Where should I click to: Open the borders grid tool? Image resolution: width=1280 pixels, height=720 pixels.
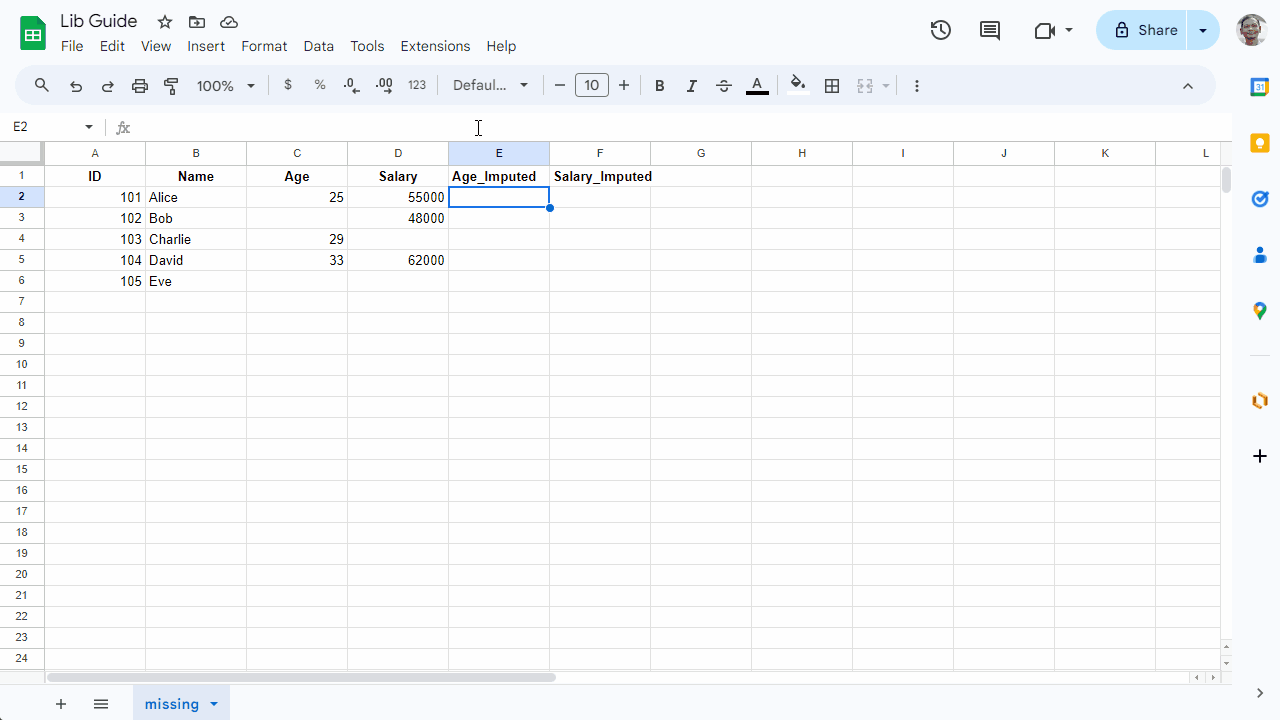[x=832, y=86]
